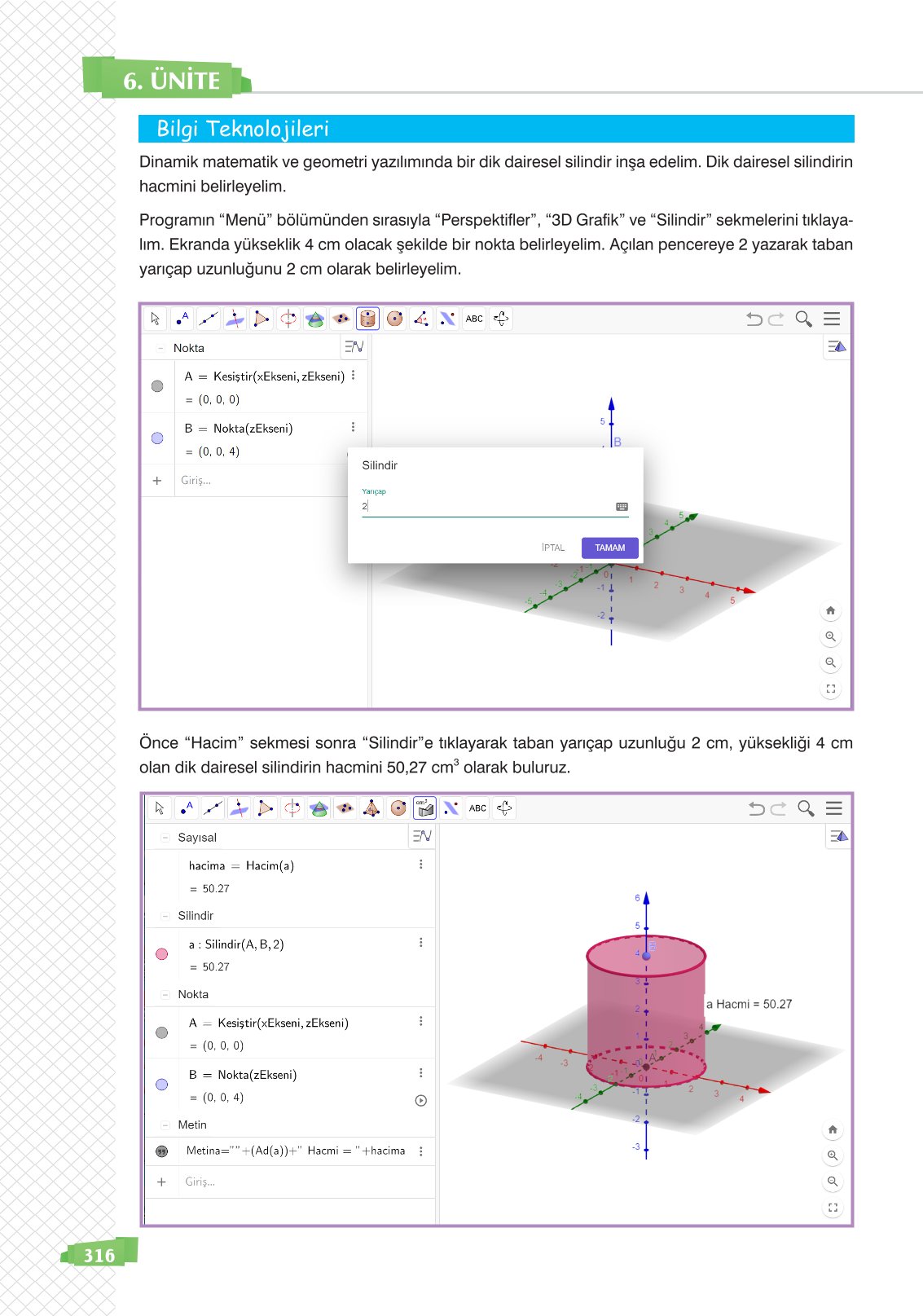Screen dimensions: 923x1316
Task: Select the Pyramid tool in lower GeoGebra toolbar
Action: click(371, 808)
